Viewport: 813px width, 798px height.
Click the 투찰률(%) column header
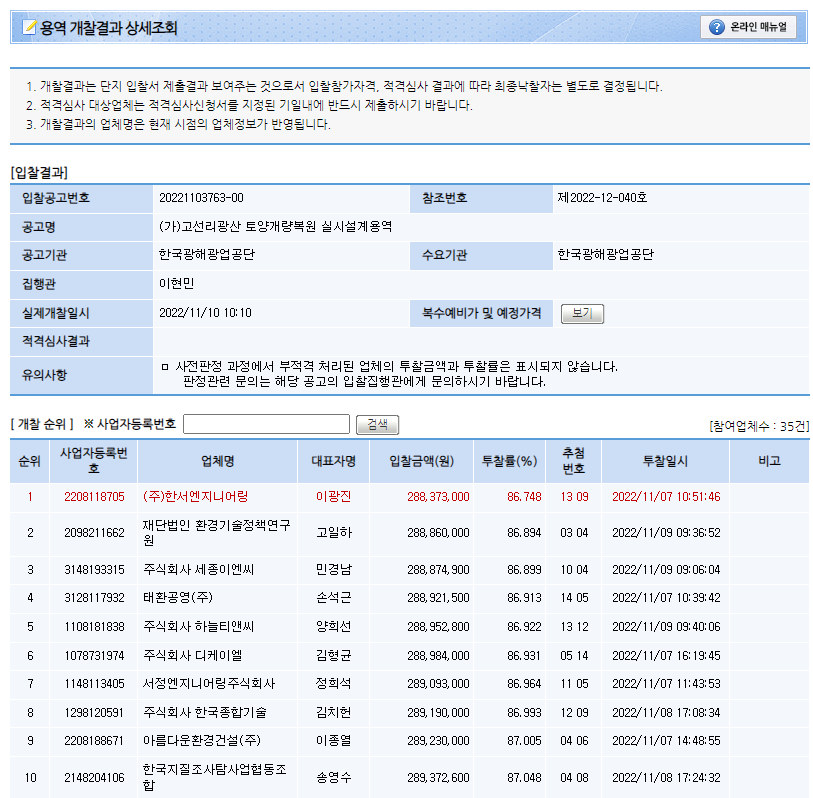pos(509,461)
